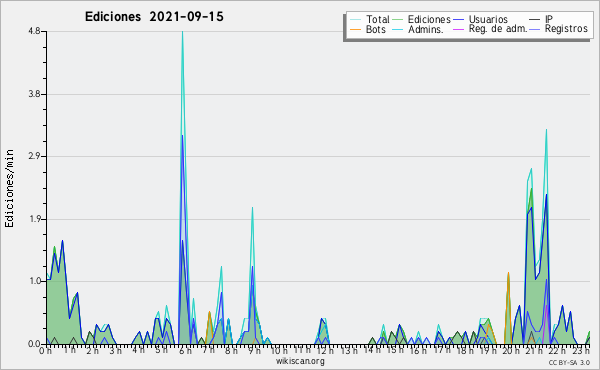Viewport: 600px width, 370px height.
Task: Click the turquoise peak tip near 9 h
Action: pyautogui.click(x=253, y=209)
